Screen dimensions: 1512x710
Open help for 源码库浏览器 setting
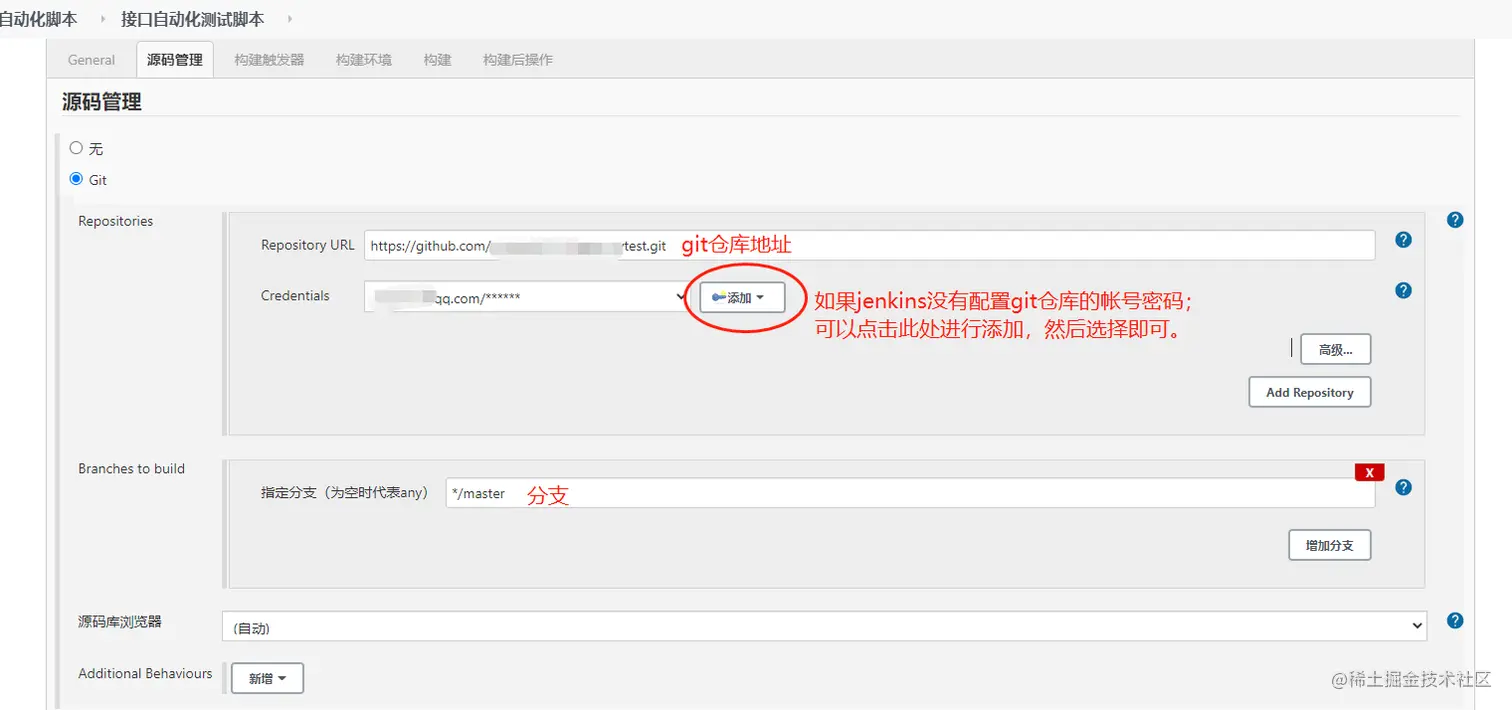point(1455,620)
